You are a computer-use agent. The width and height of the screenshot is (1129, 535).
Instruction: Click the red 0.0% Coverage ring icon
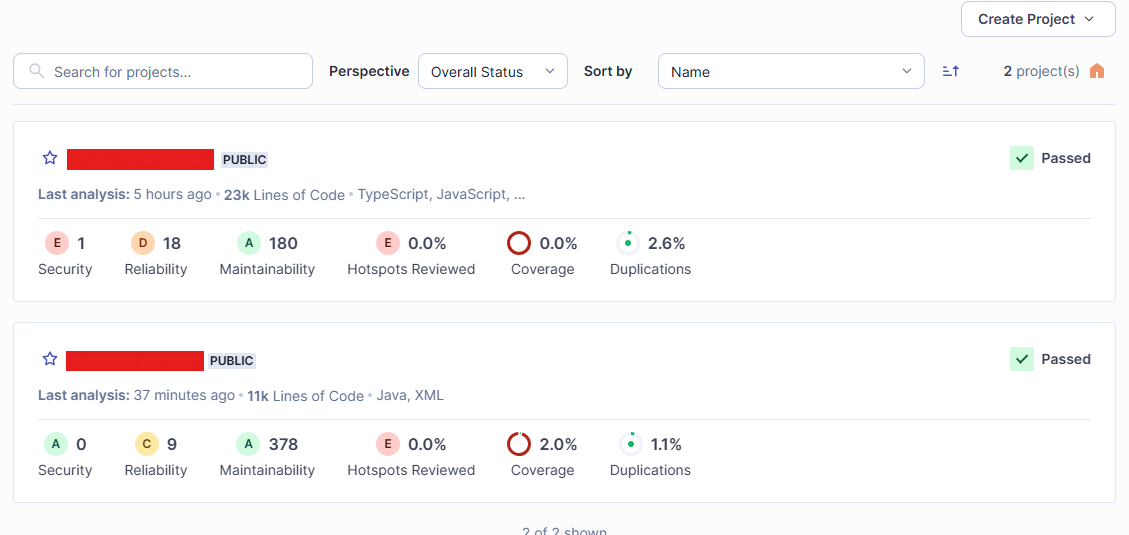click(x=519, y=243)
